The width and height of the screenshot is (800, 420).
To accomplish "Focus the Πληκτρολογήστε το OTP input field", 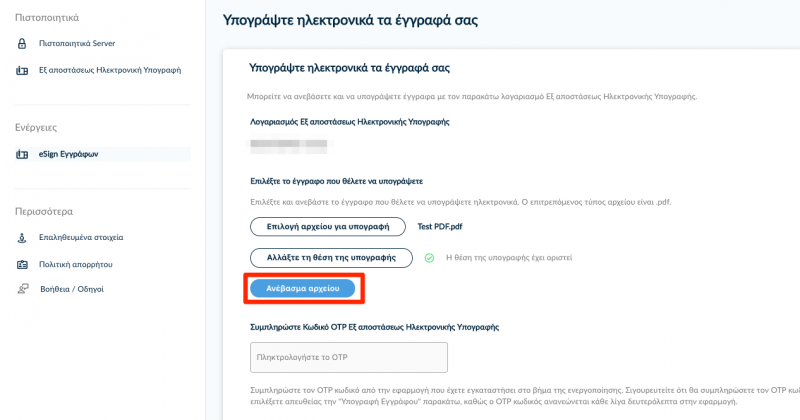I will [x=349, y=357].
